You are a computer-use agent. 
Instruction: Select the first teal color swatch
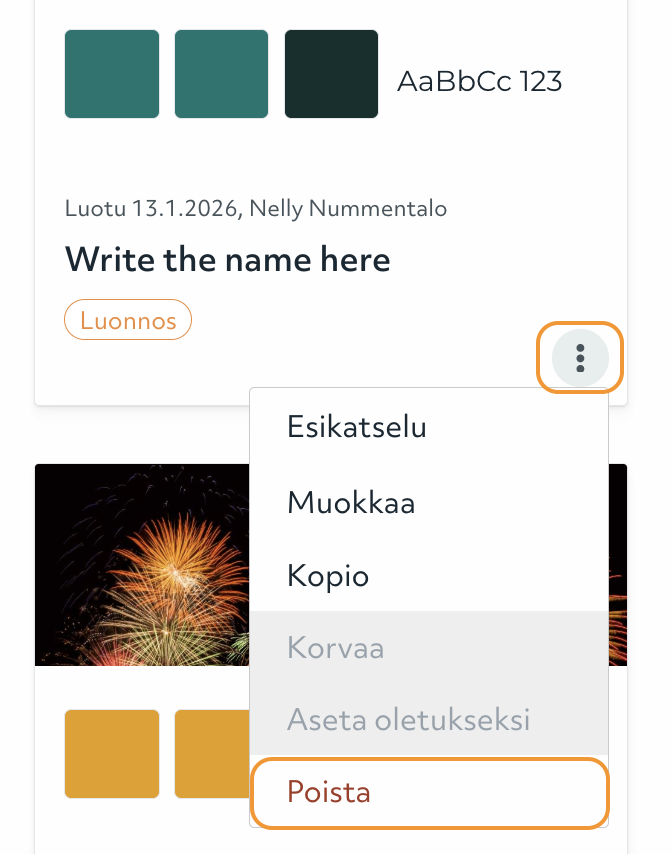click(x=111, y=74)
